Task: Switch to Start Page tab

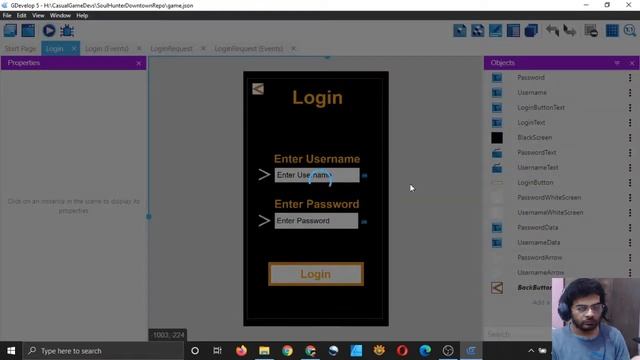Action: [20, 49]
